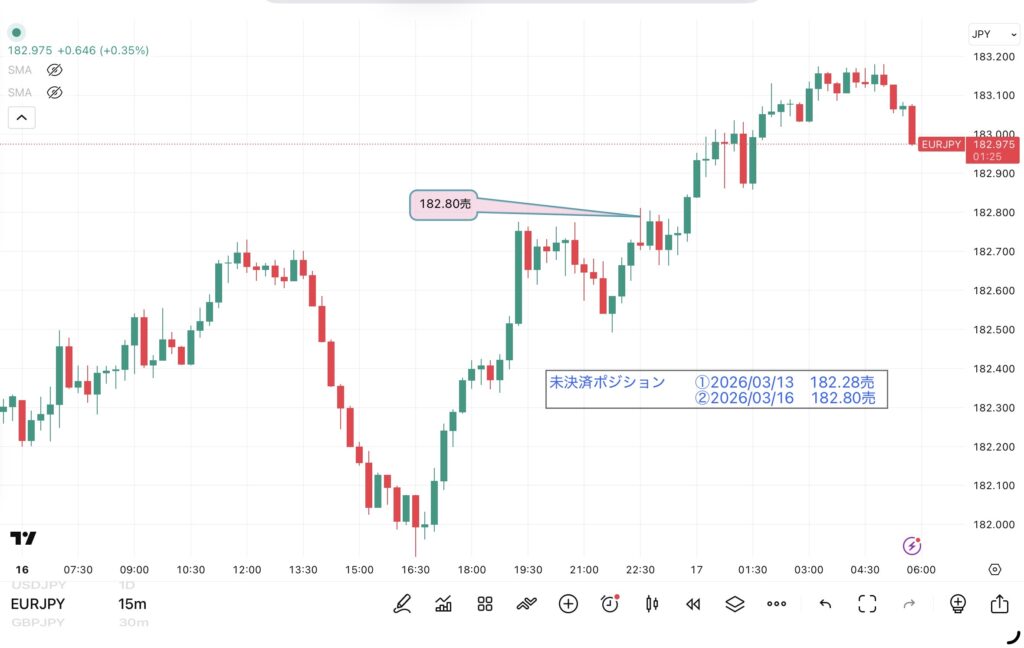Open the alarm clock alerts icon

(610, 604)
